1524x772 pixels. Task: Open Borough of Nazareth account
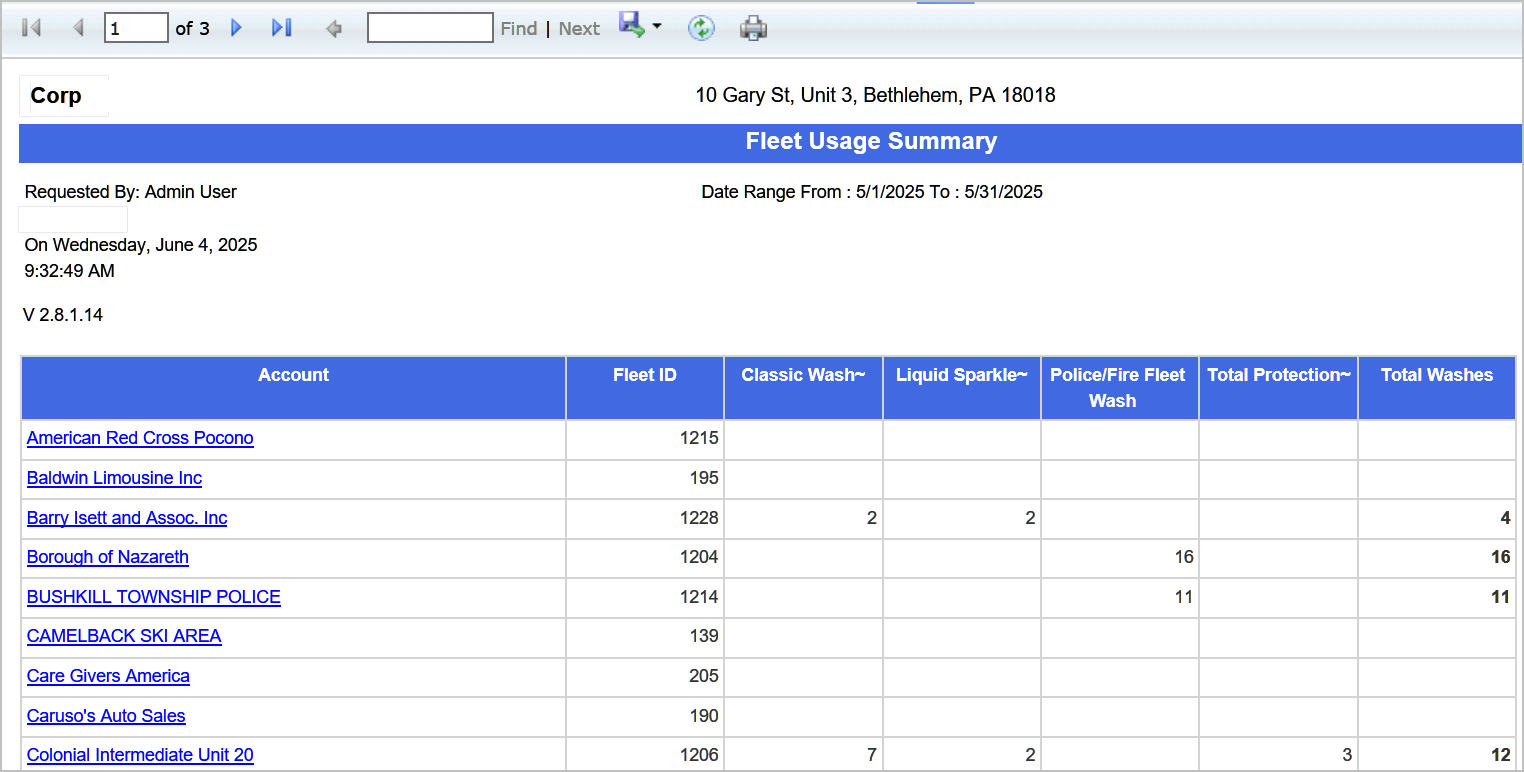pos(108,557)
